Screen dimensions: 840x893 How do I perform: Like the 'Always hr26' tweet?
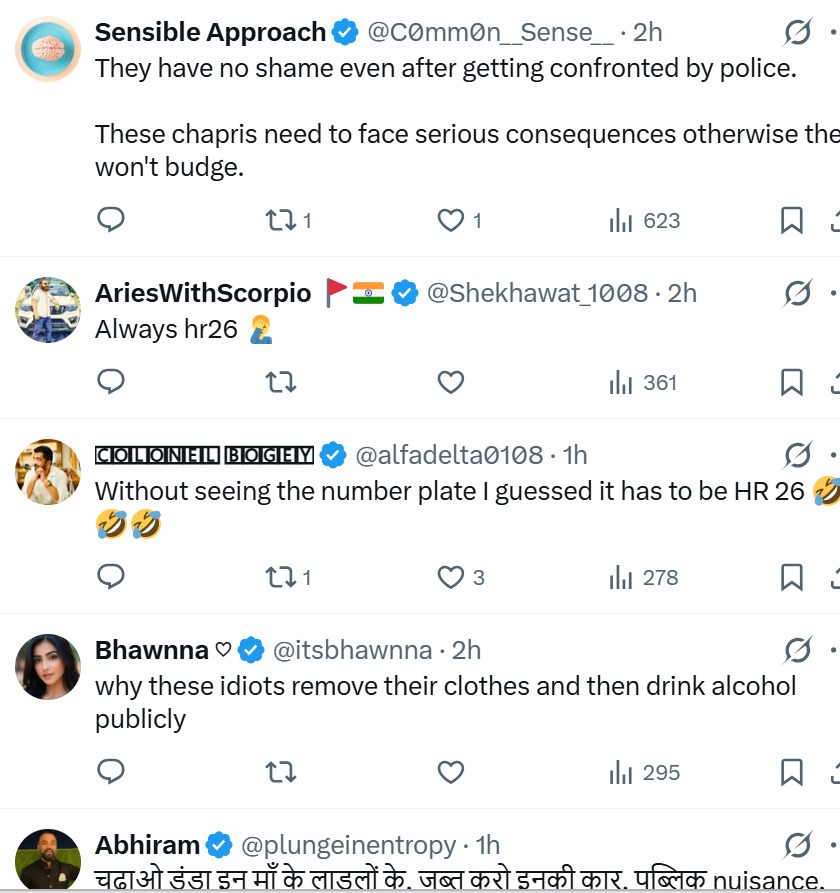452,382
